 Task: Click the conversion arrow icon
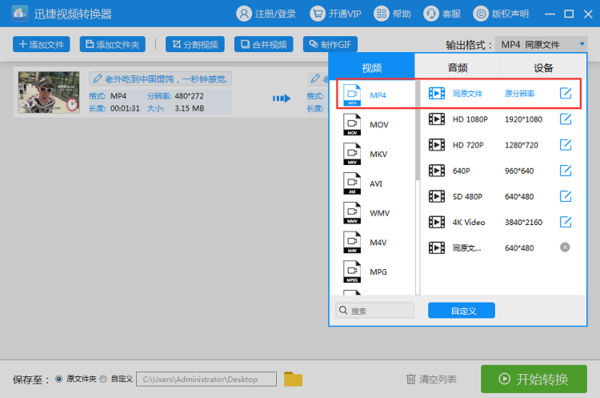(x=281, y=98)
